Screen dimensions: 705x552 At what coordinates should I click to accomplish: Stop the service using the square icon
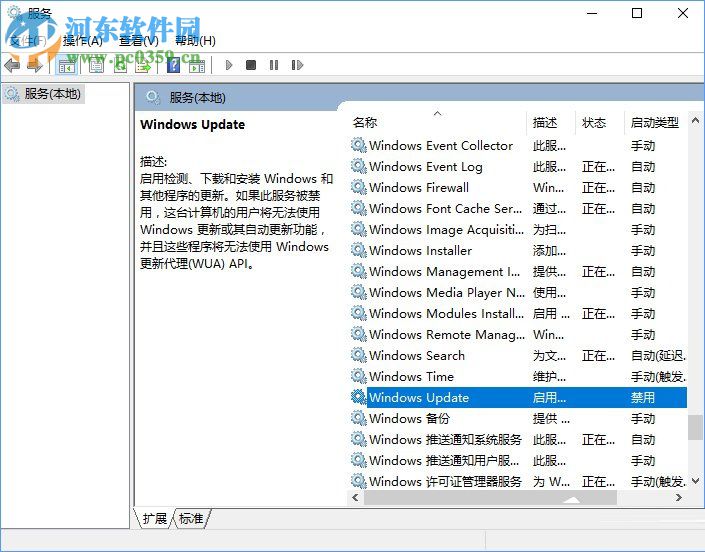251,66
